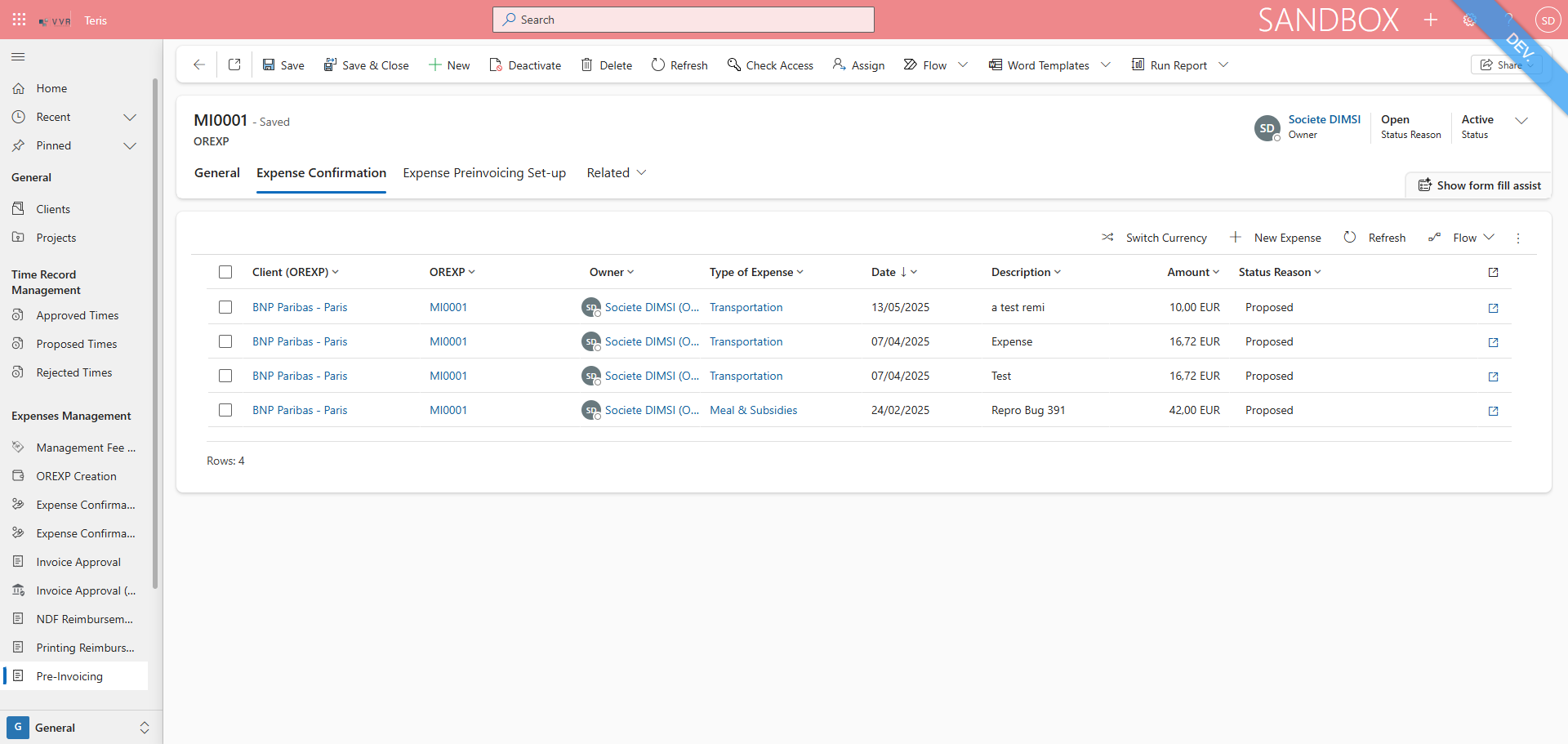Click the Save button

coord(283,65)
